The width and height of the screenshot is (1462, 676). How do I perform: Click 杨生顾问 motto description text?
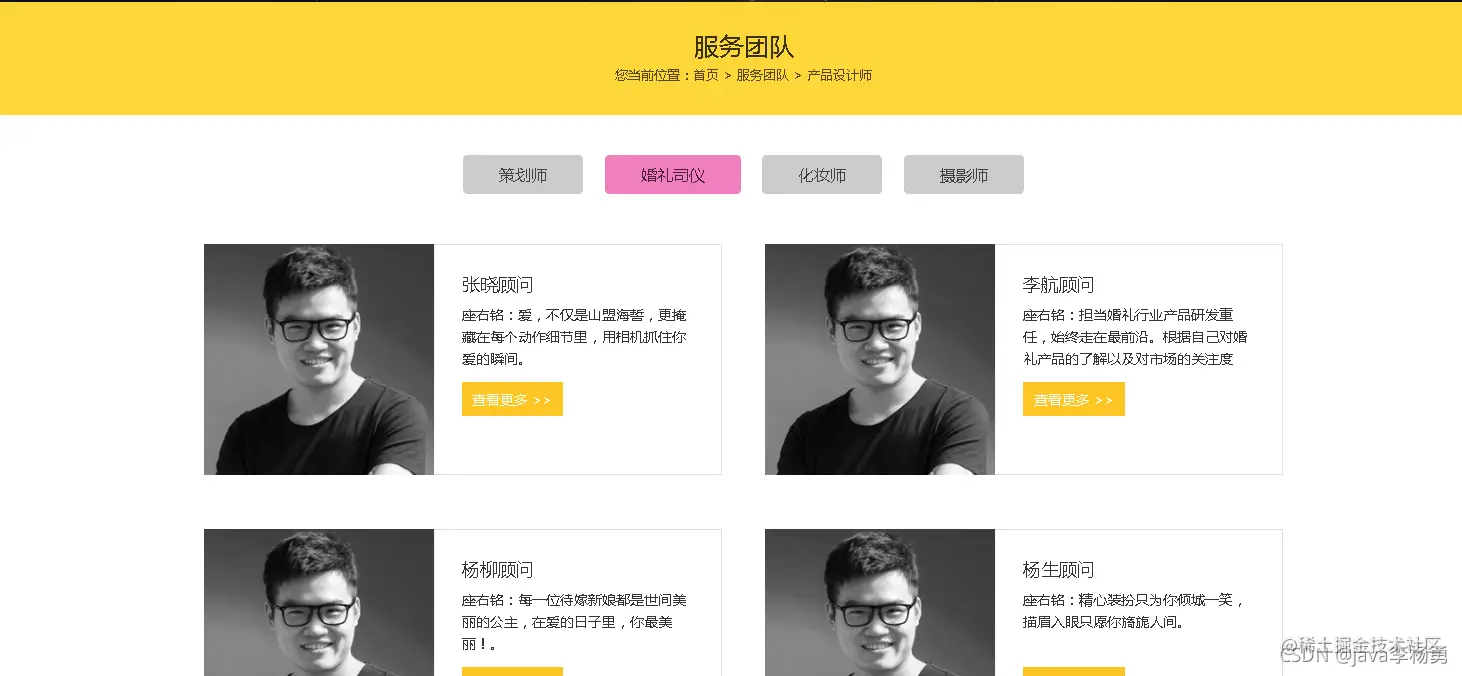(x=1134, y=611)
